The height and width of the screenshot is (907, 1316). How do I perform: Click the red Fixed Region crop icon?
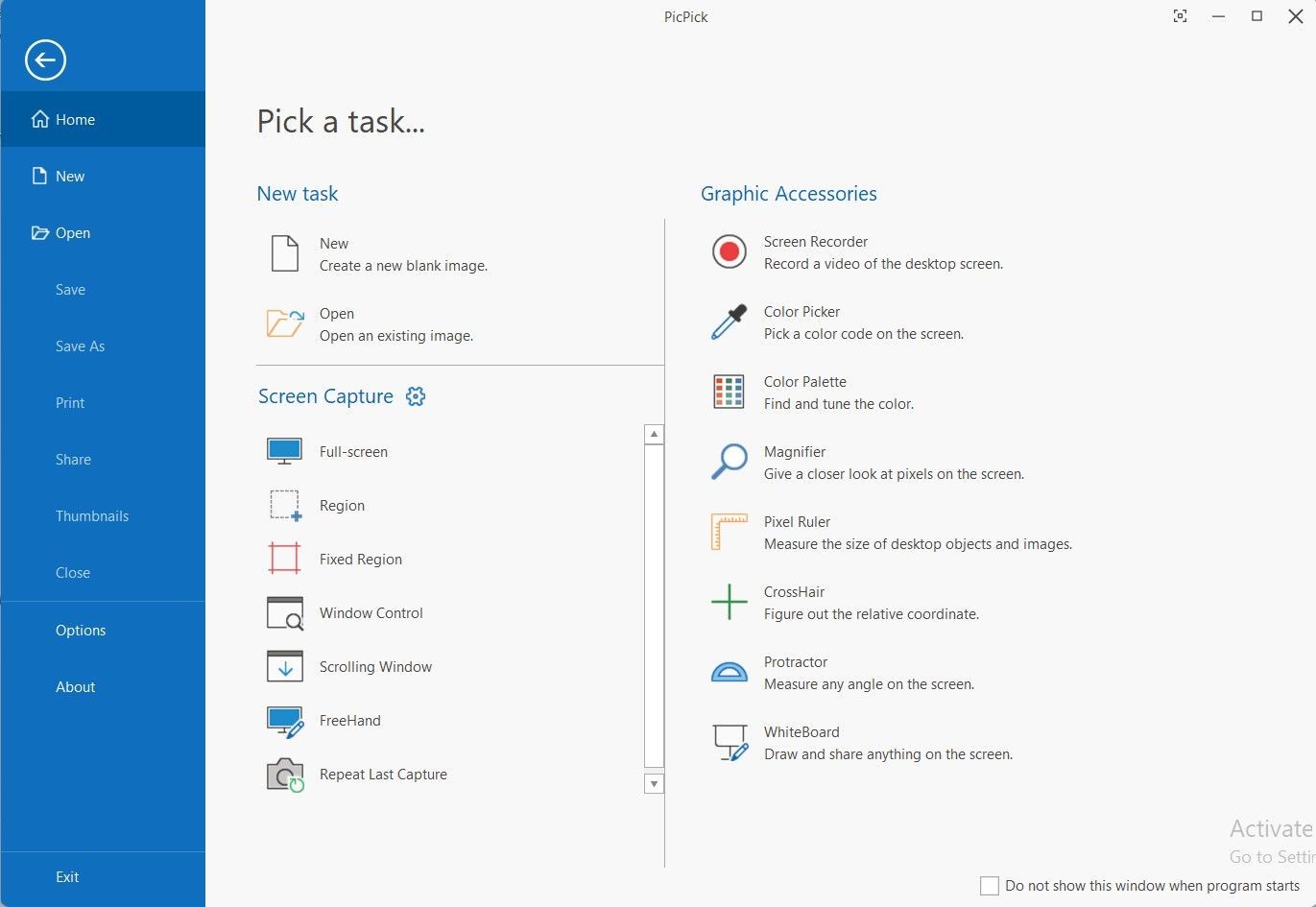pyautogui.click(x=285, y=559)
